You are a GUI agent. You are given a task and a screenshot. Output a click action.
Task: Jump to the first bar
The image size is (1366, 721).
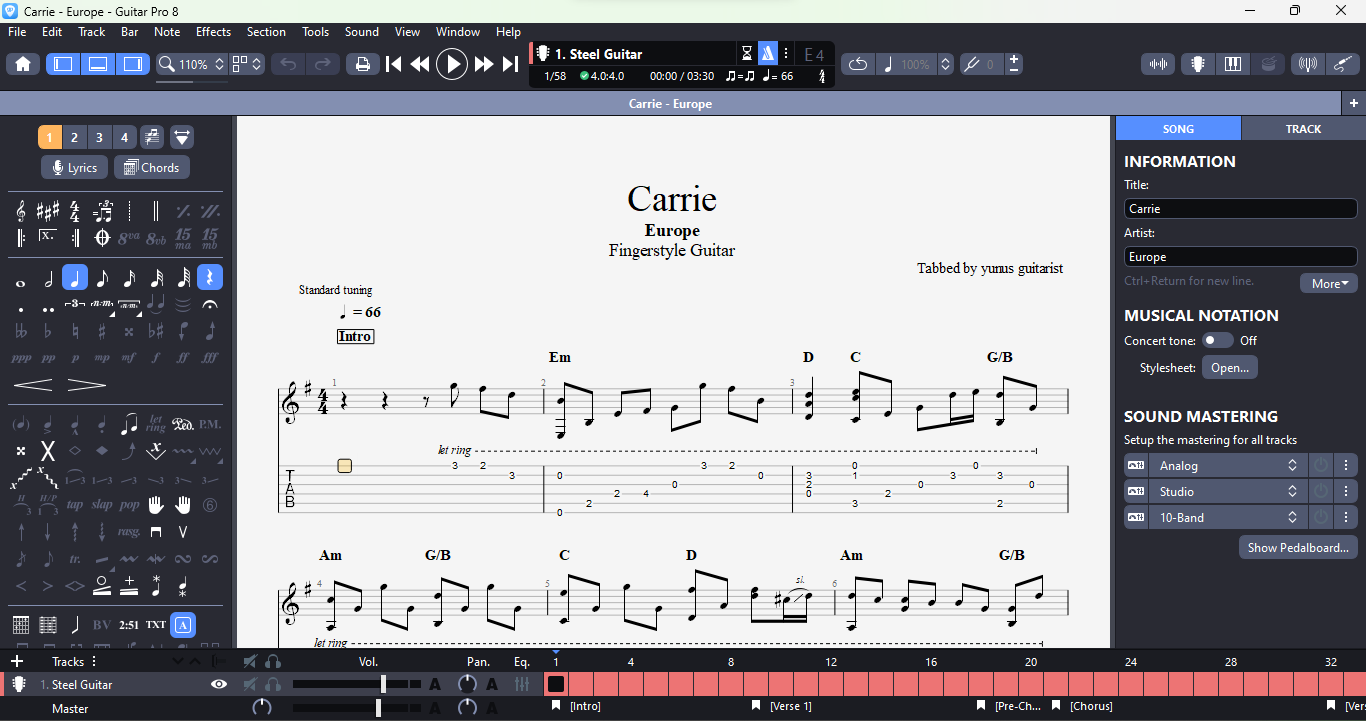click(x=394, y=64)
